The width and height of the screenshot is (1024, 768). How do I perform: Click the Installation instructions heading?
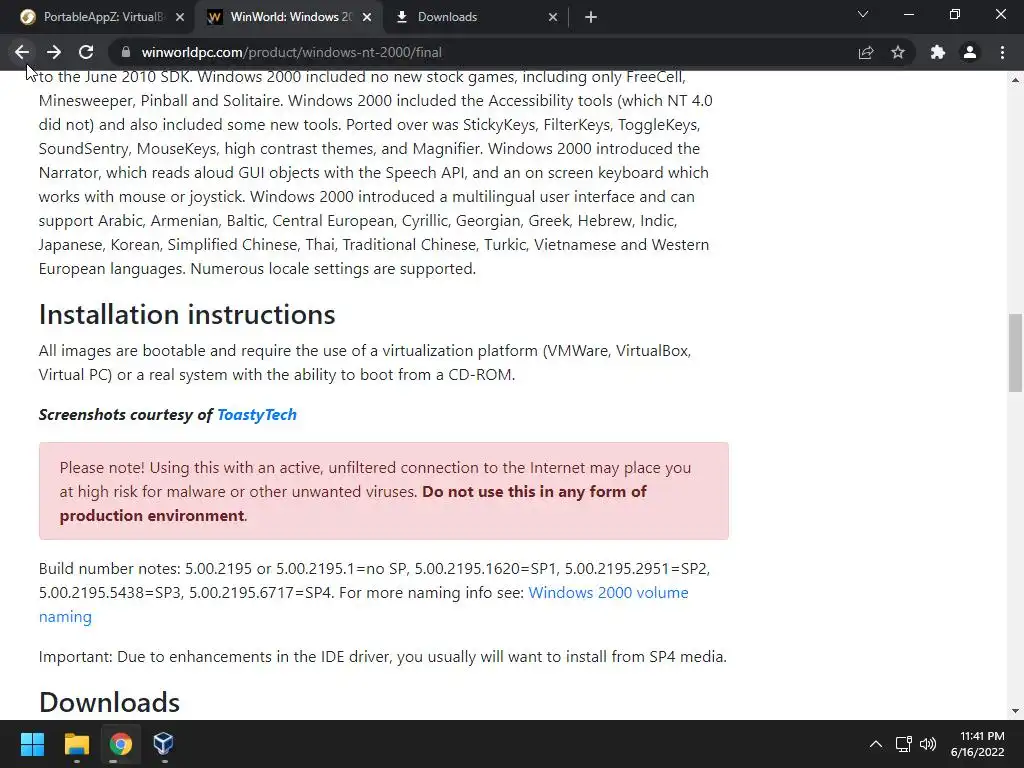pyautogui.click(x=187, y=314)
